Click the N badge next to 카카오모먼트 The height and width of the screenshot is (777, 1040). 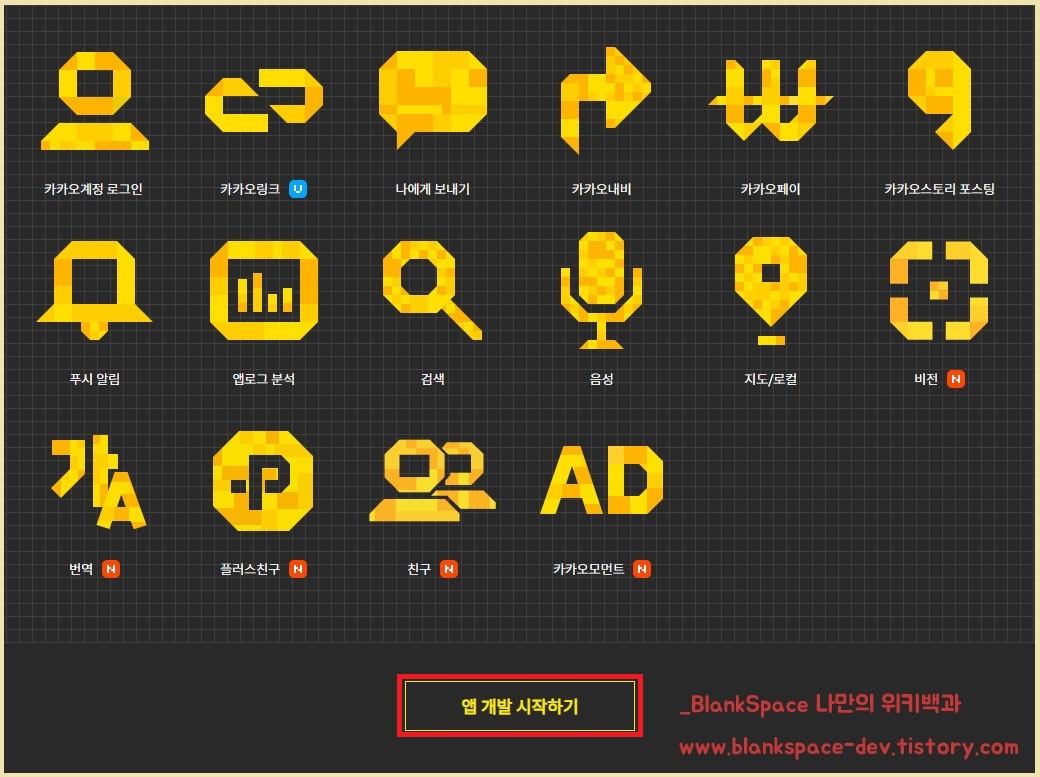642,569
